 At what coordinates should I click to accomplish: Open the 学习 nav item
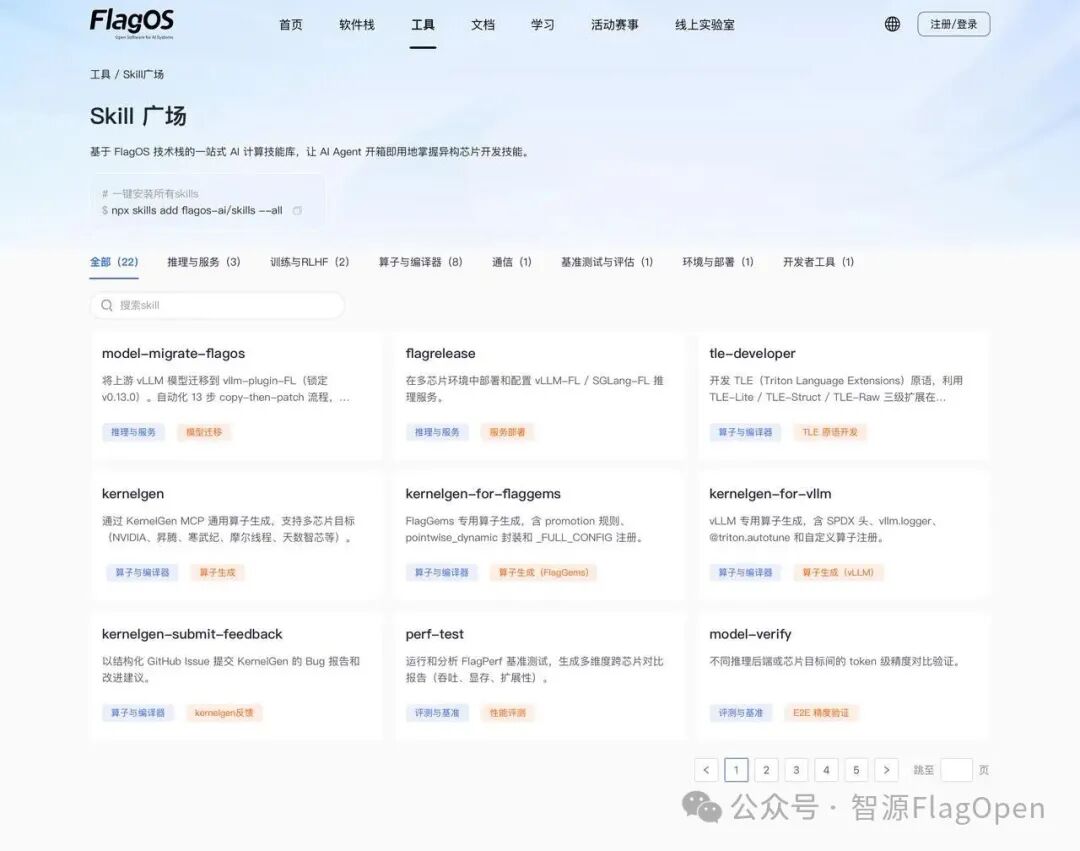point(543,25)
